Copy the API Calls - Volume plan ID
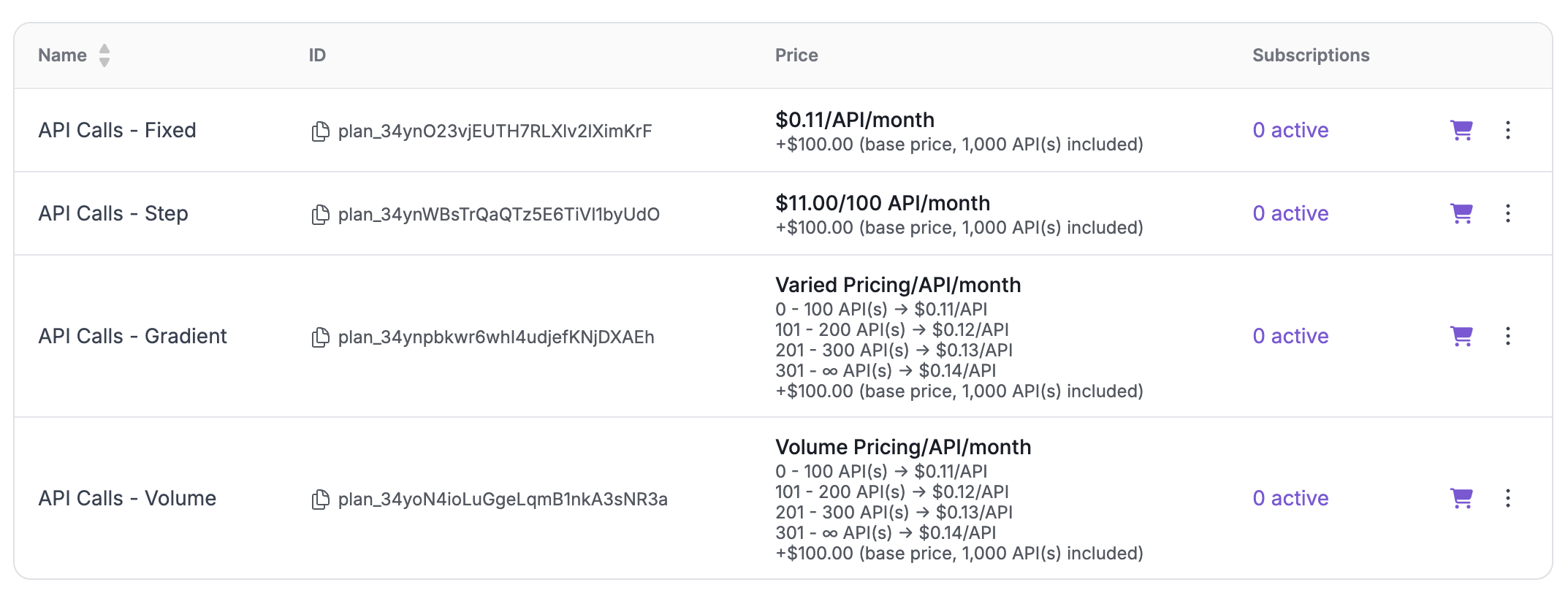Image resolution: width=1568 pixels, height=593 pixels. click(x=320, y=500)
